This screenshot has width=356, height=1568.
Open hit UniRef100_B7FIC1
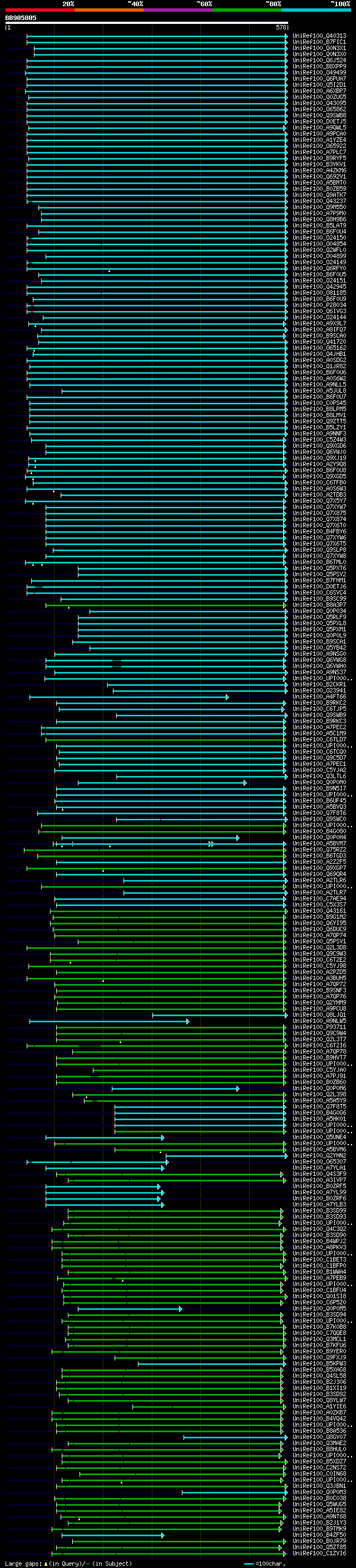(319, 42)
